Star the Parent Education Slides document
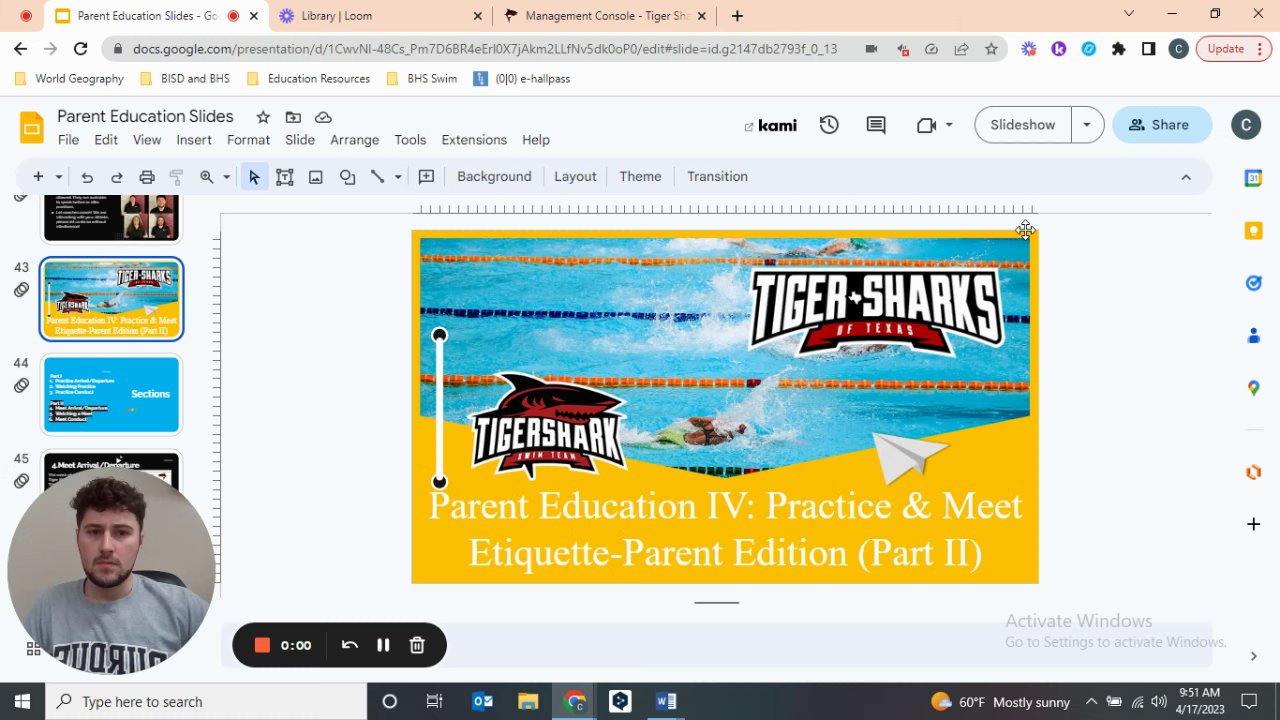The height and width of the screenshot is (720, 1280). [263, 117]
